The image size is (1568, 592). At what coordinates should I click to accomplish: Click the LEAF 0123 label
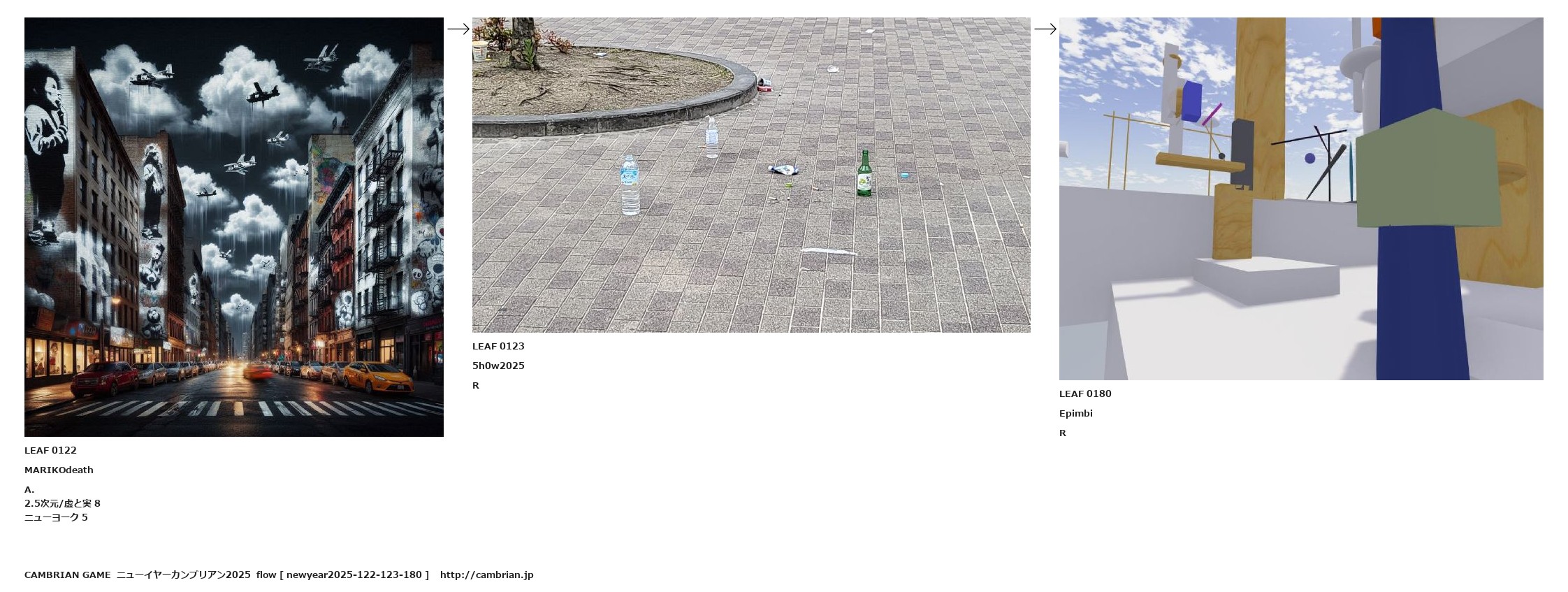(498, 347)
